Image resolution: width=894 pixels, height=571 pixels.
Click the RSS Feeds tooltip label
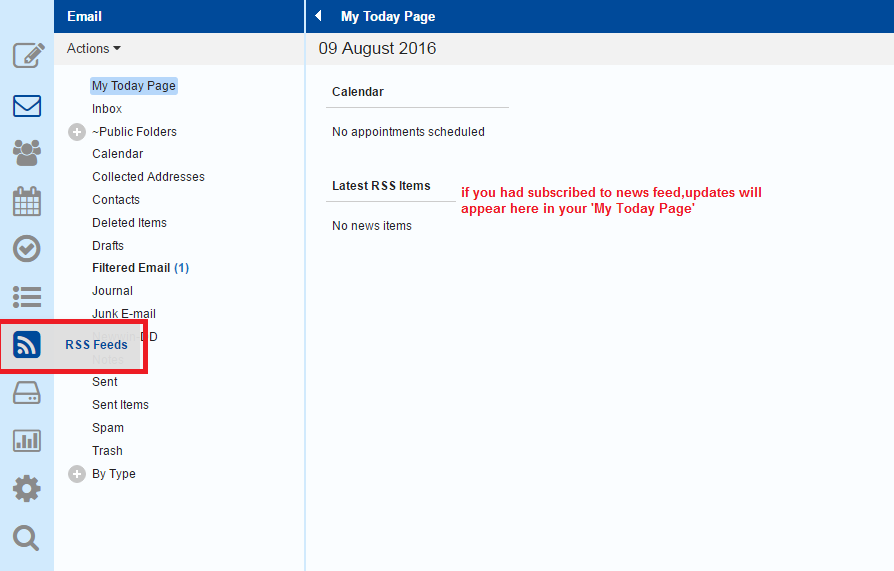(96, 345)
